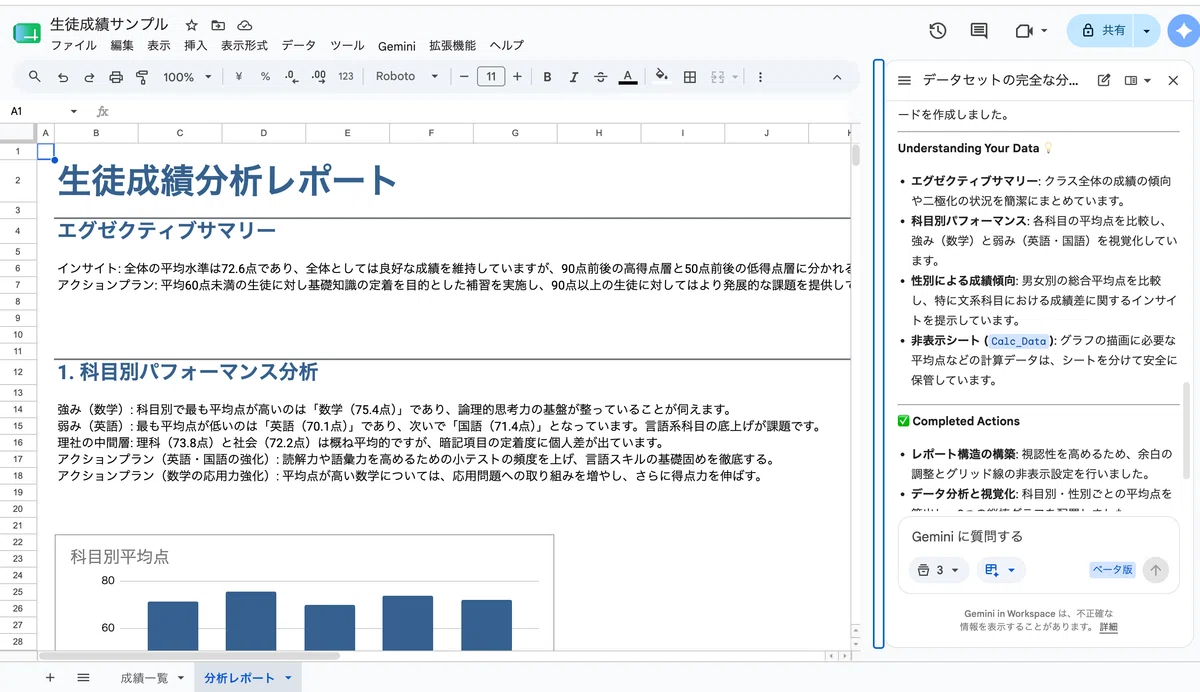
Task: Open the borders menu
Action: tap(689, 77)
